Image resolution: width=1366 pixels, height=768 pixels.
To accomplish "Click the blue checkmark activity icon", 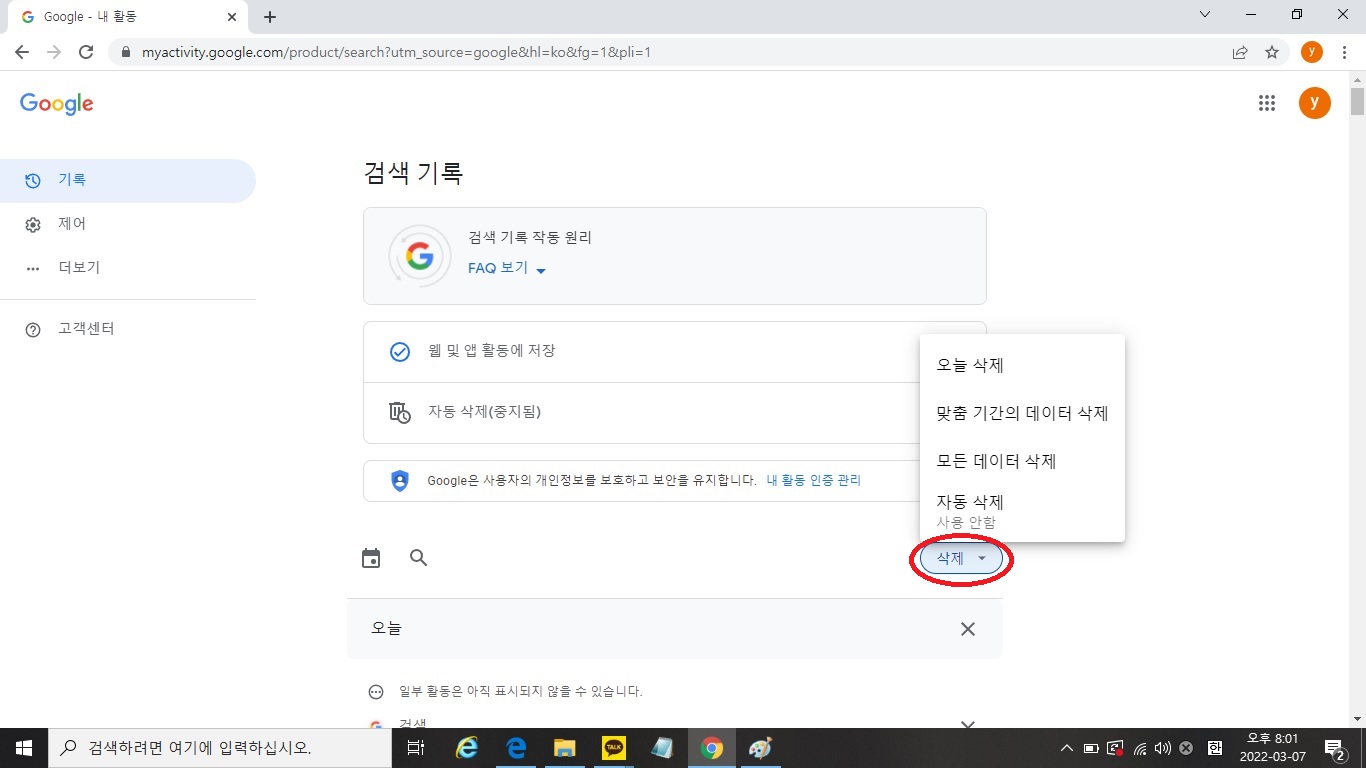I will 399,352.
